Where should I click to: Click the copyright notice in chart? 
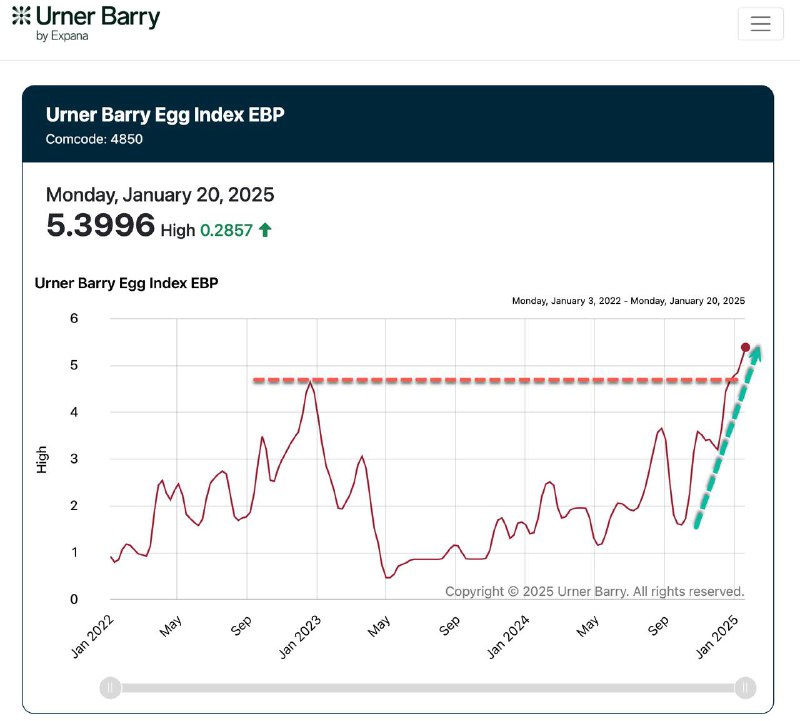coord(594,591)
